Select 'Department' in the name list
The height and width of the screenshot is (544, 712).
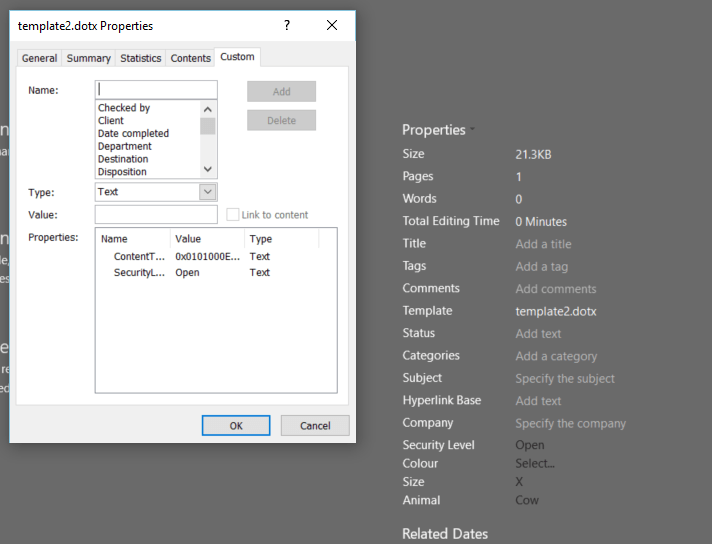[x=125, y=146]
